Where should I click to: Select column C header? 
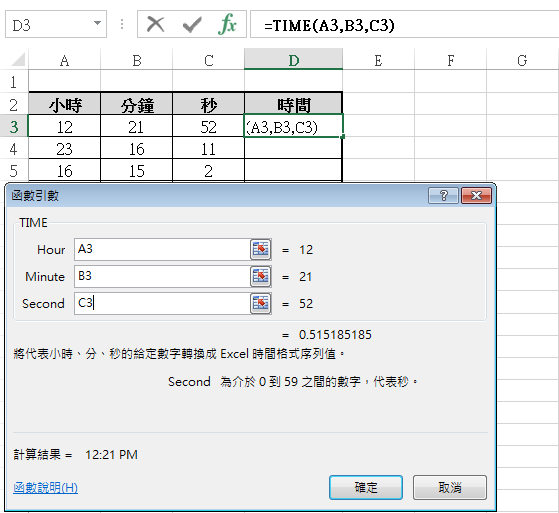coord(209,60)
